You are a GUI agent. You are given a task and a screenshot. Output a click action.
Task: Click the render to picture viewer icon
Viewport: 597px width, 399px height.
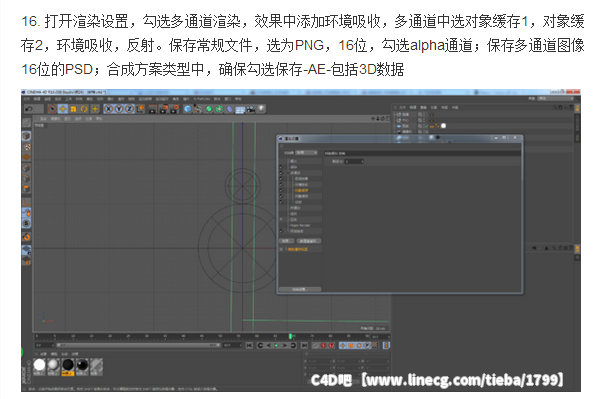tap(164, 109)
